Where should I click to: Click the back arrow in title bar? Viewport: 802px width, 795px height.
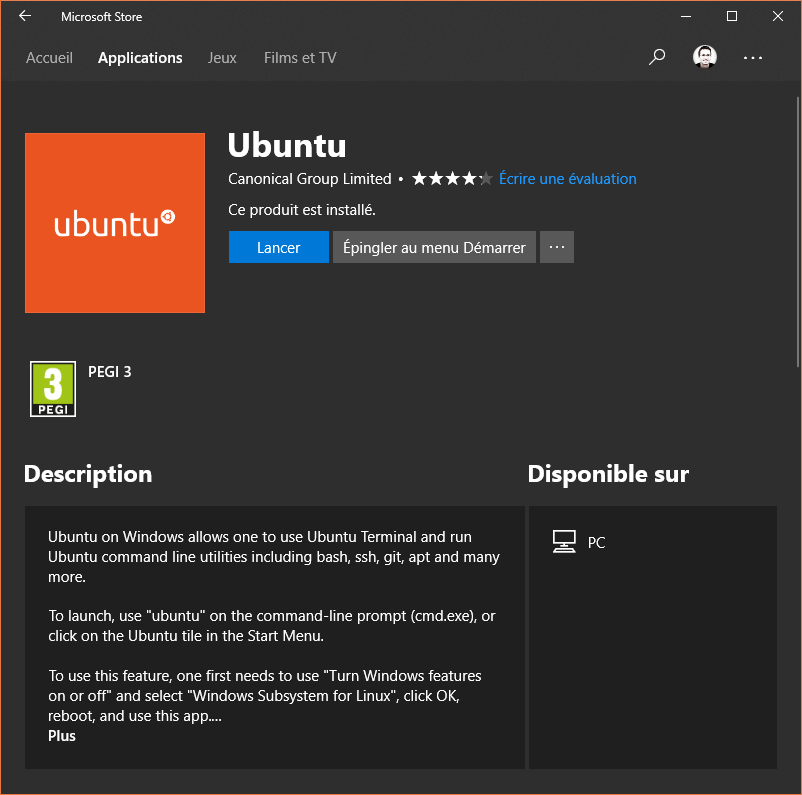(x=25, y=17)
